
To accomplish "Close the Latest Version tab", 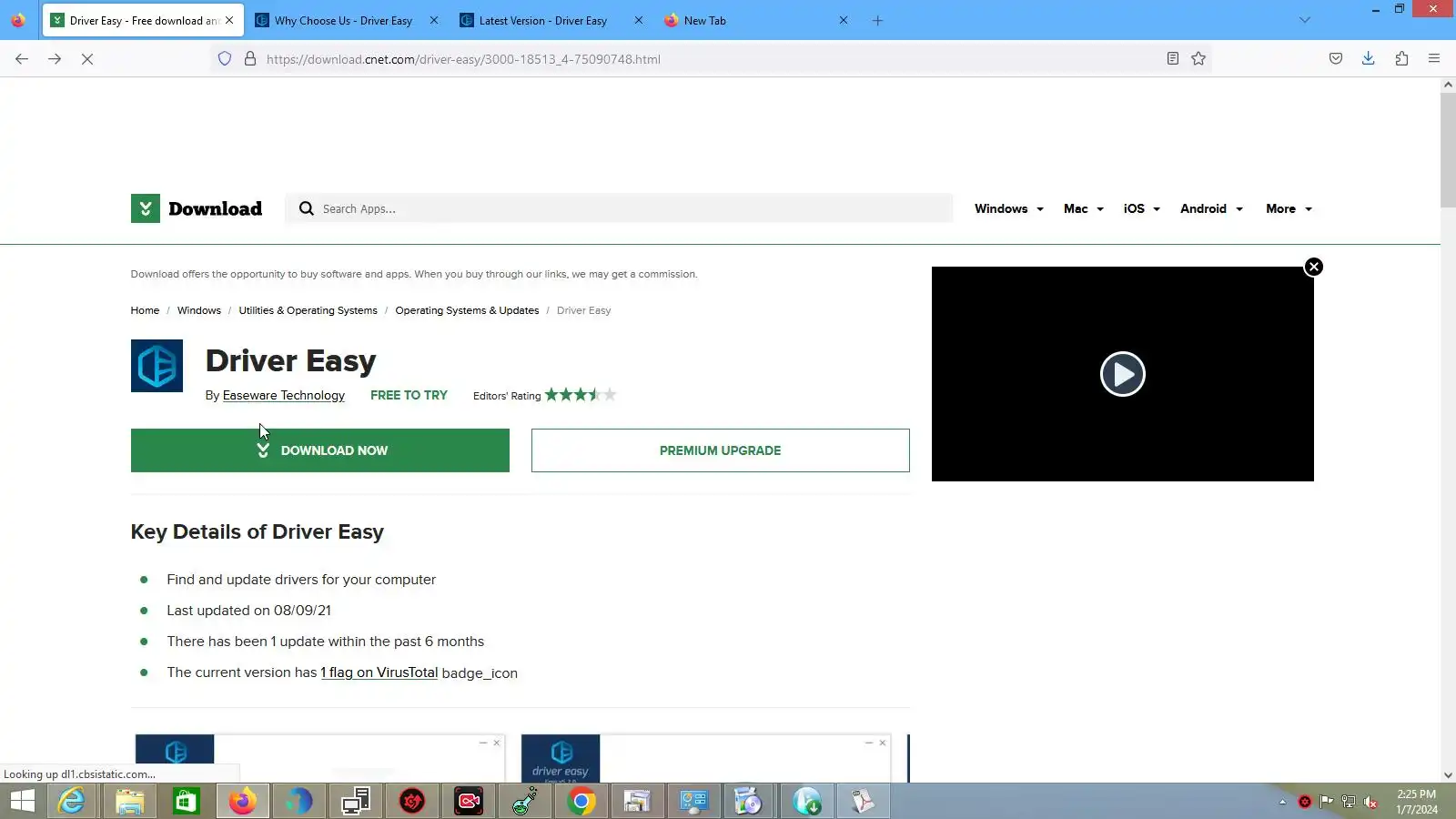I will 639,21.
